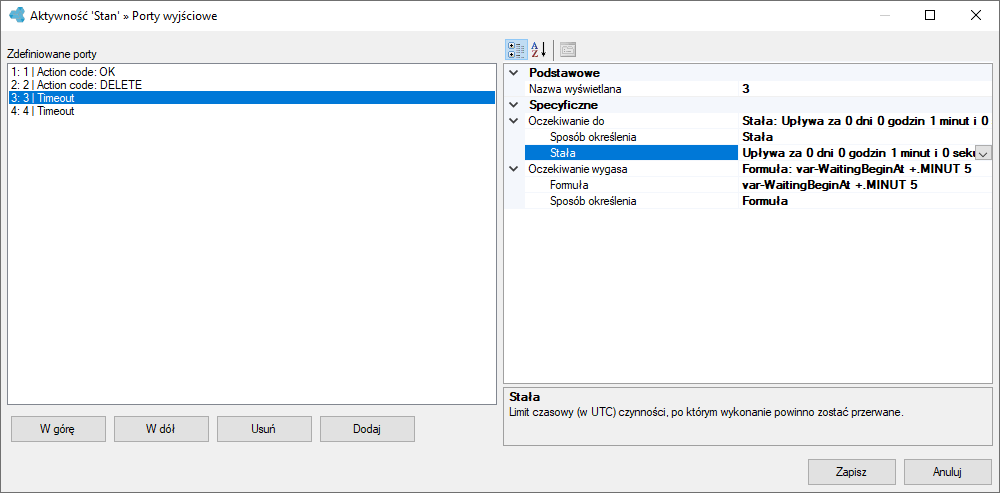Image resolution: width=1000 pixels, height=493 pixels.
Task: Click the 'Formuła' value of Sposób określenia
Action: click(x=865, y=201)
